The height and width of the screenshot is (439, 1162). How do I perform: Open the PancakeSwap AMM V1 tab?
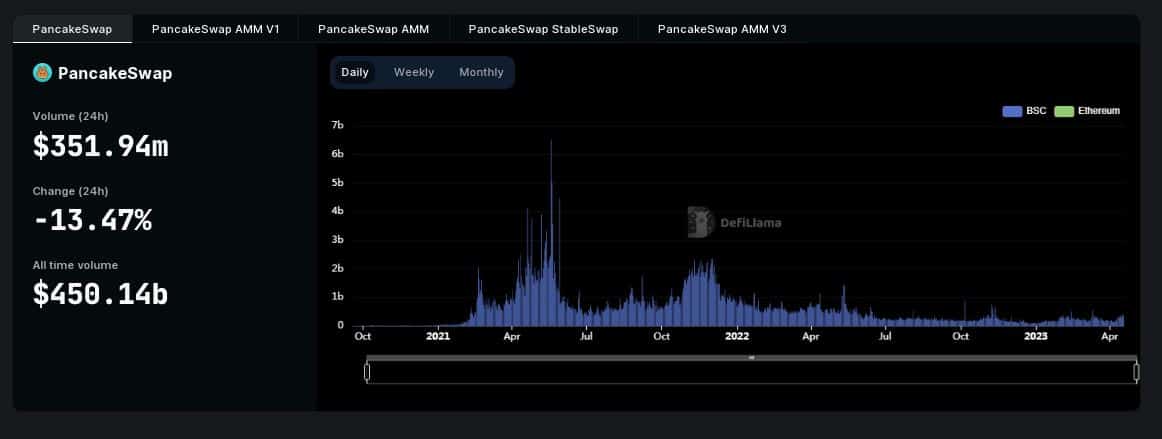216,29
